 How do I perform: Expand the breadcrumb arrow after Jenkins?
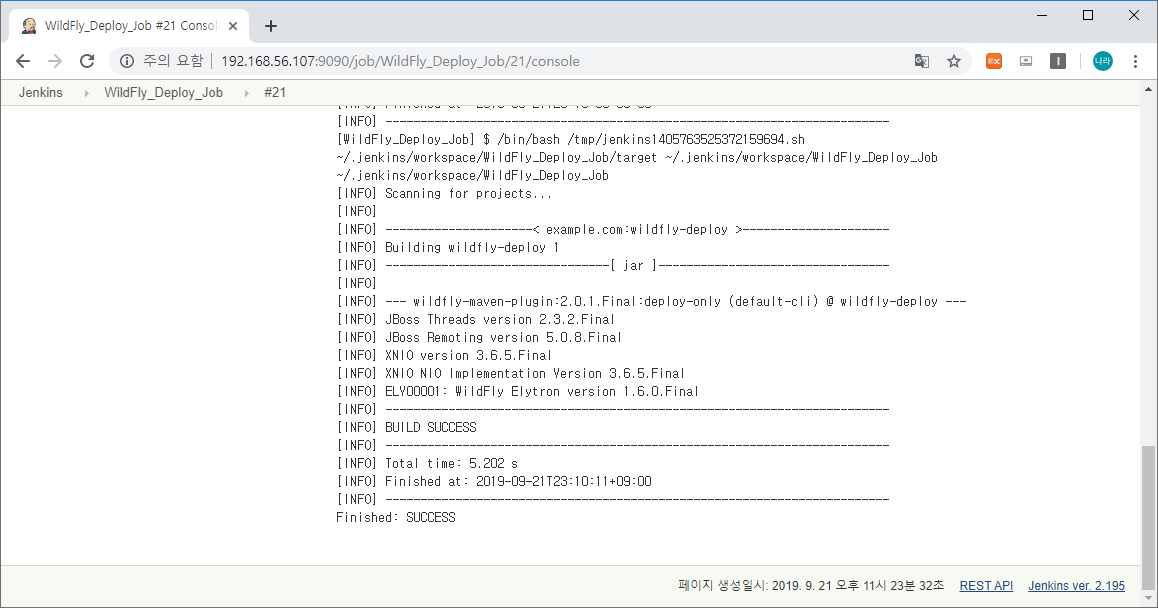pos(86,93)
